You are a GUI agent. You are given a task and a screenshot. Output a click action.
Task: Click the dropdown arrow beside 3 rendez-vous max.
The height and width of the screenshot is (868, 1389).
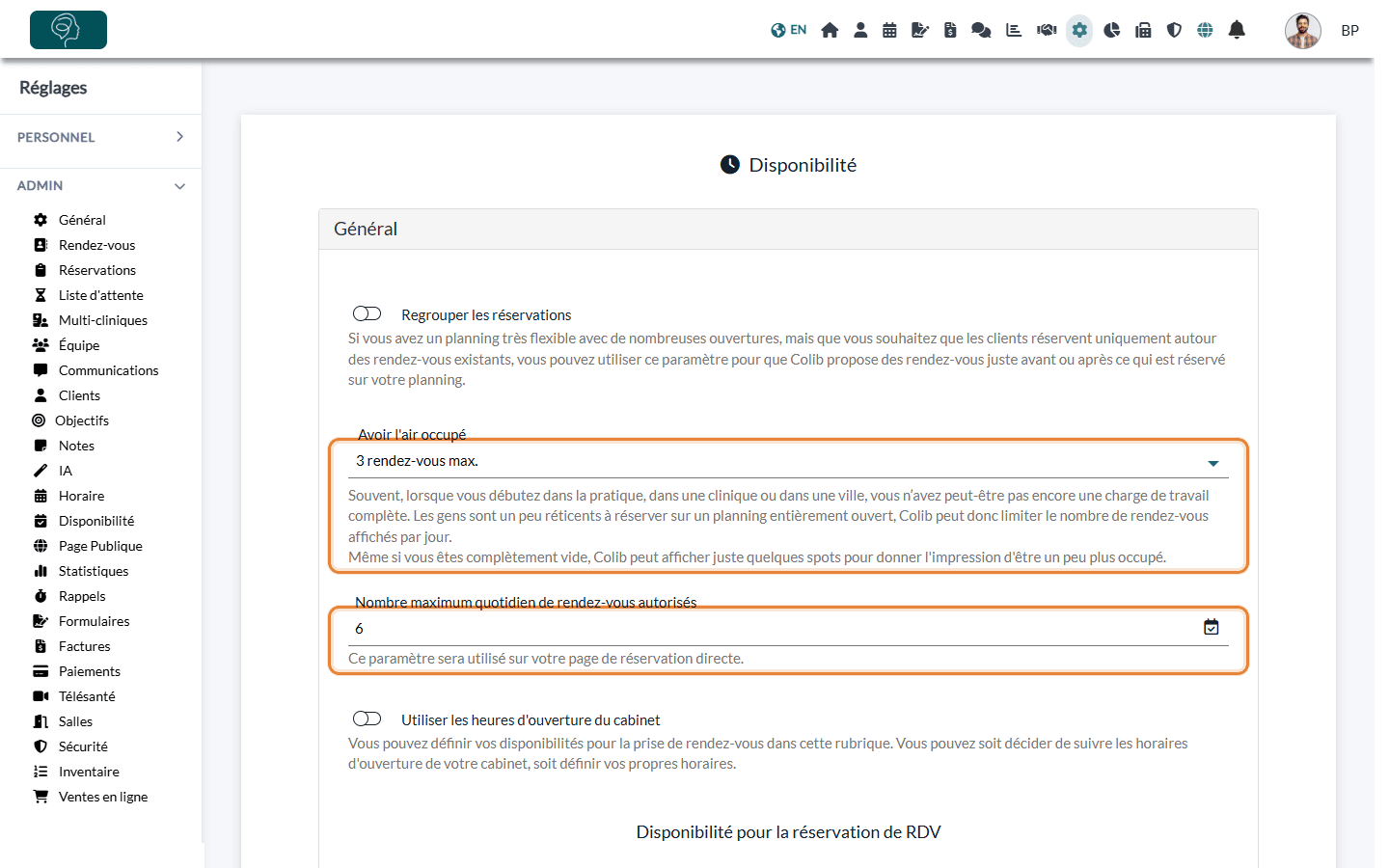1213,463
